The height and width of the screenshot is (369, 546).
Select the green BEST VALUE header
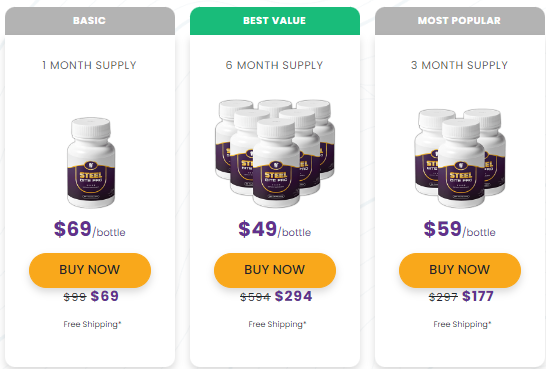[x=275, y=21]
